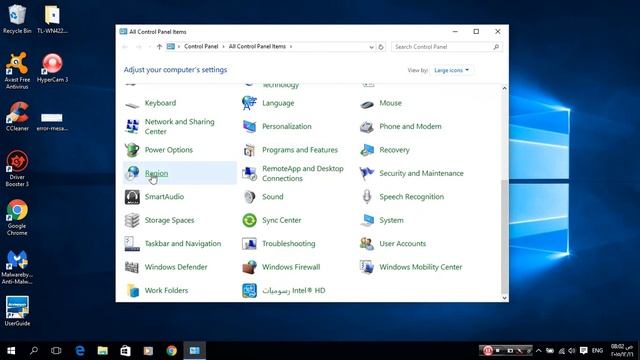640x360 pixels.
Task: Open Speech Recognition microphone icon
Action: 367,197
